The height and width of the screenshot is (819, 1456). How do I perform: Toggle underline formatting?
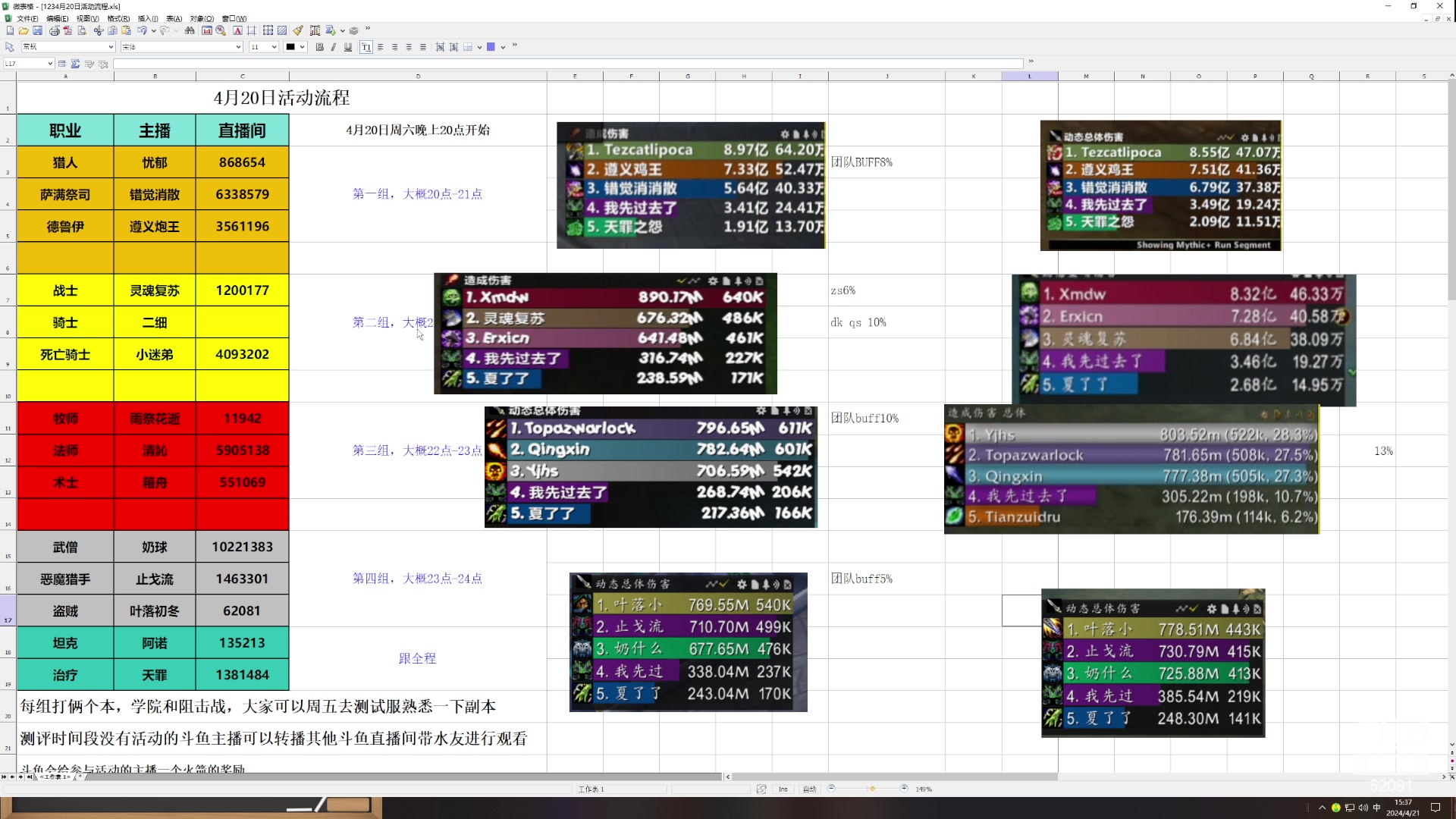click(x=348, y=46)
